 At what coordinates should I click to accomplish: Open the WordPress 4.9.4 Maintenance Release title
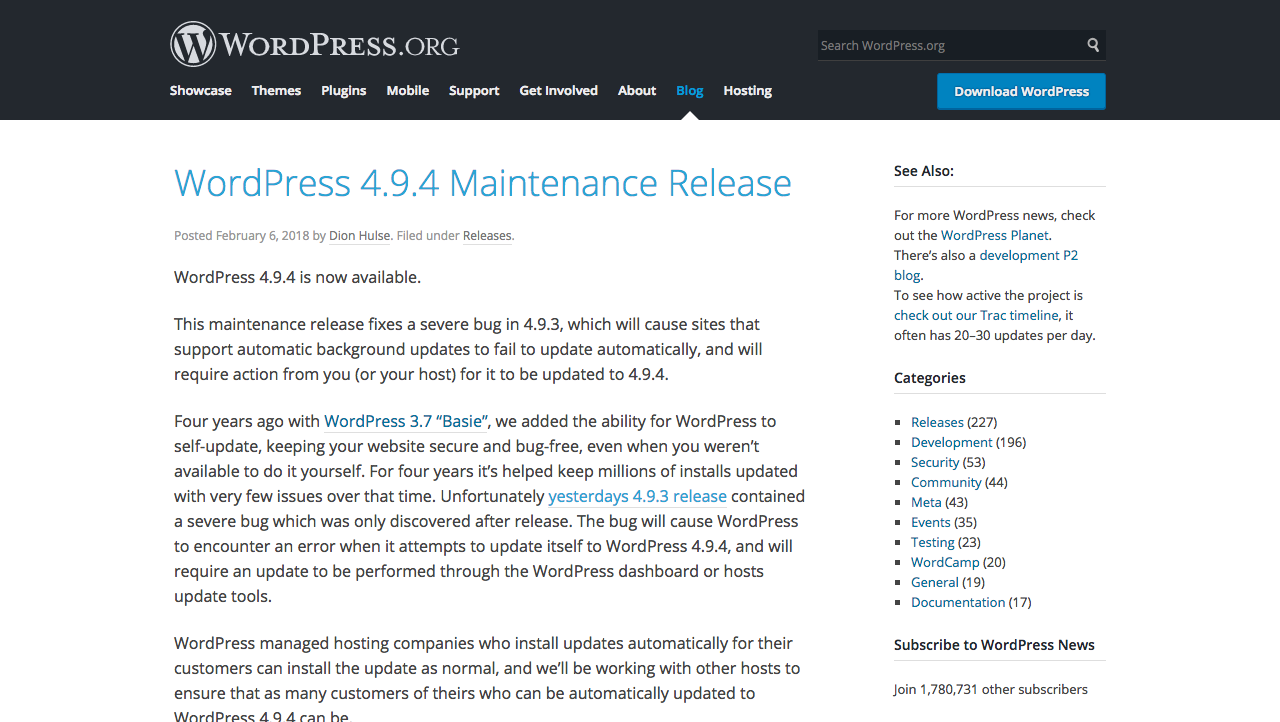pyautogui.click(x=483, y=183)
